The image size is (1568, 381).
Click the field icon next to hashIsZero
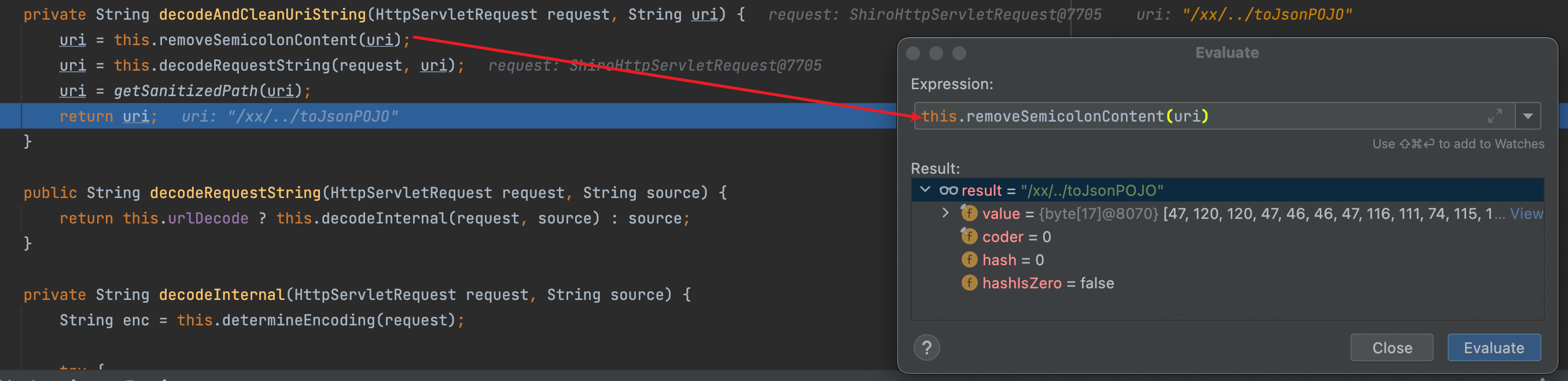point(969,283)
